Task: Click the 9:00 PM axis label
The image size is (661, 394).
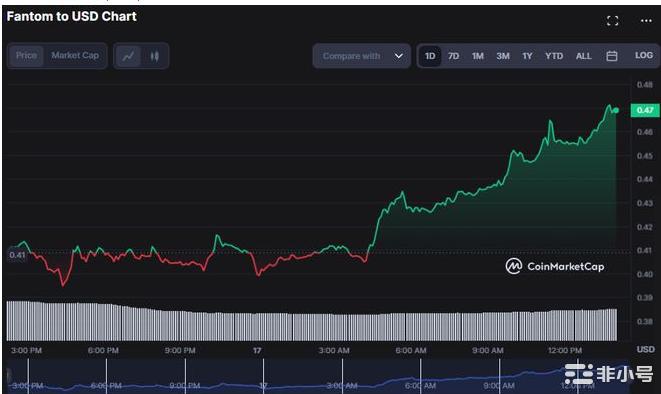Action: click(180, 350)
